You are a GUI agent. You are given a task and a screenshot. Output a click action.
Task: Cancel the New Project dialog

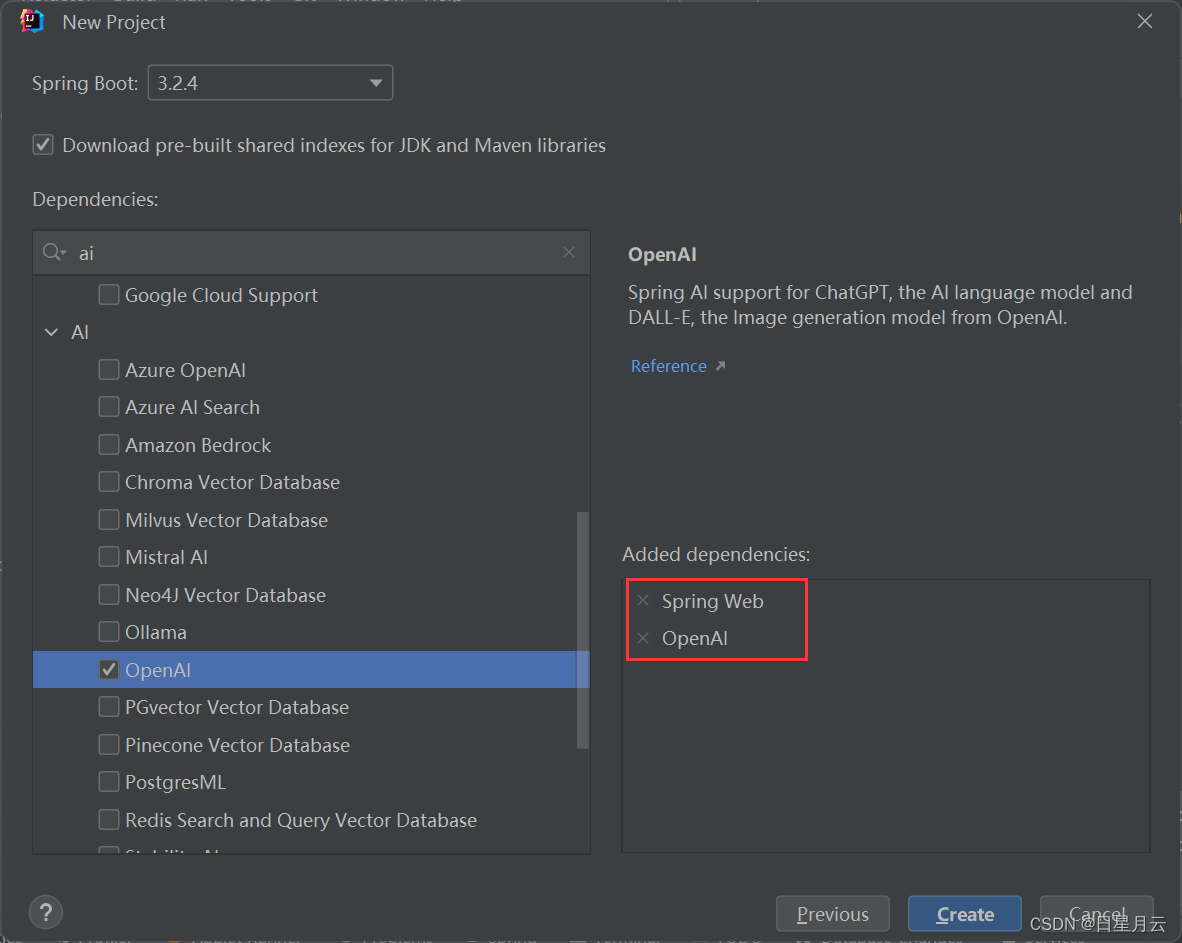pos(1096,914)
